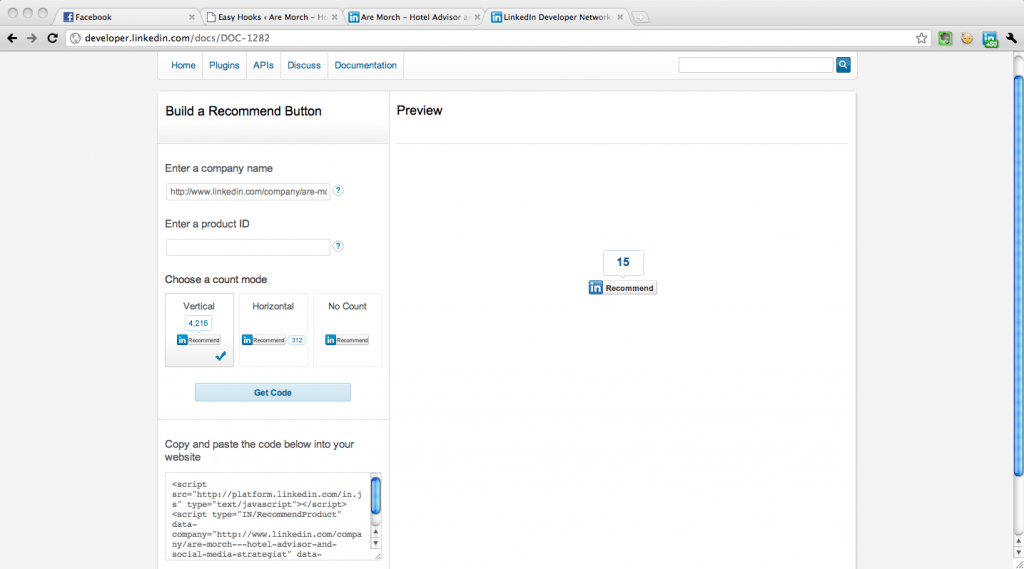Image resolution: width=1024 pixels, height=569 pixels.
Task: Click the browser address bar URL
Action: point(177,39)
